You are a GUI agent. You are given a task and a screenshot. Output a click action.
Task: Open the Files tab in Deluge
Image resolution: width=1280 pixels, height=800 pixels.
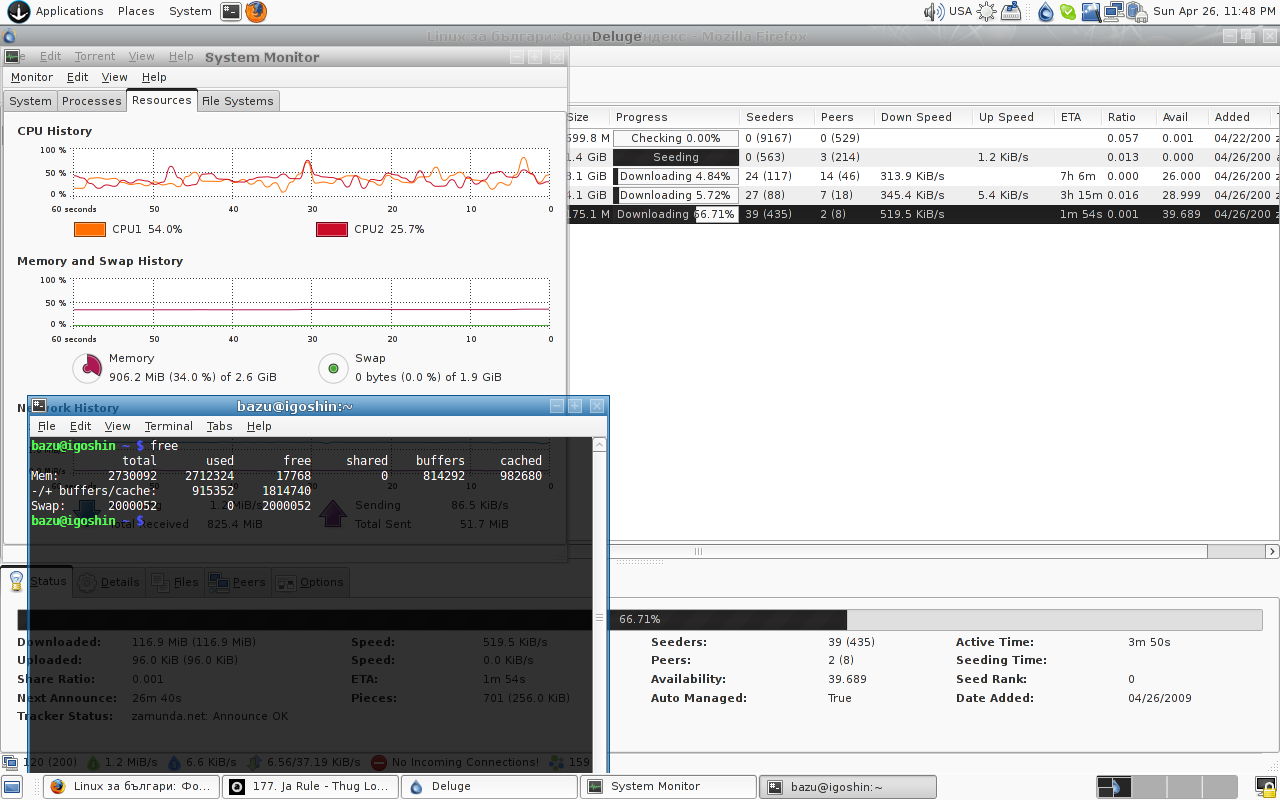174,582
